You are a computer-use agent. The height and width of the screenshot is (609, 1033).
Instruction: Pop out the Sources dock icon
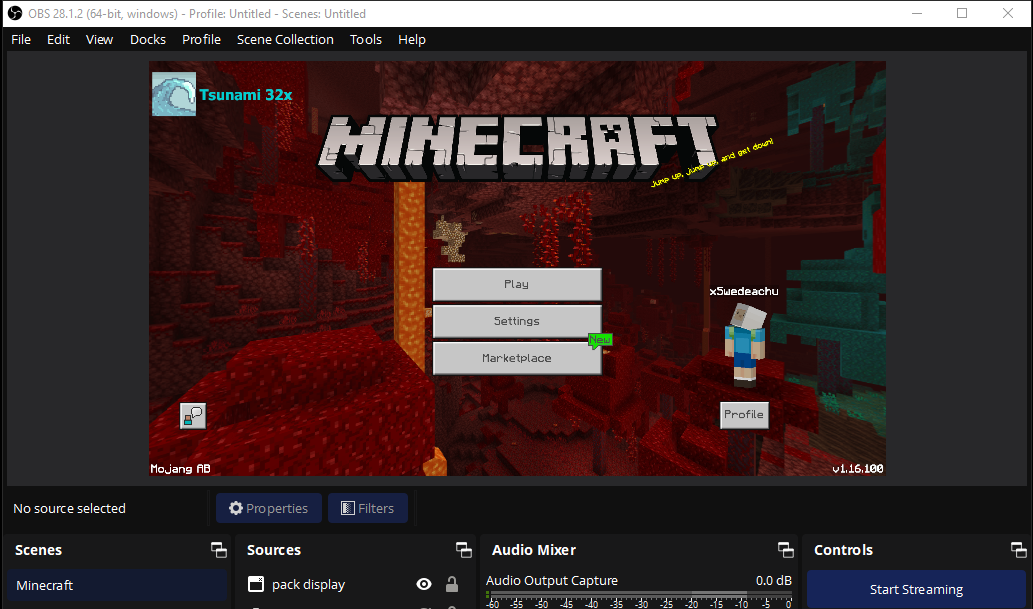[463, 549]
